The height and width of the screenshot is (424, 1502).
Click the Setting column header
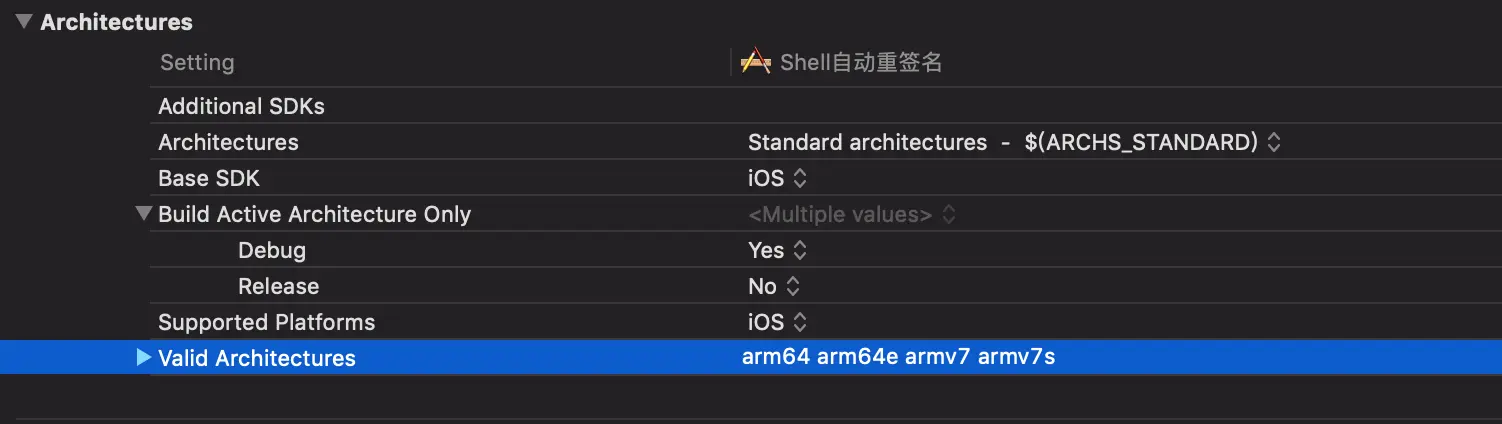click(x=197, y=62)
